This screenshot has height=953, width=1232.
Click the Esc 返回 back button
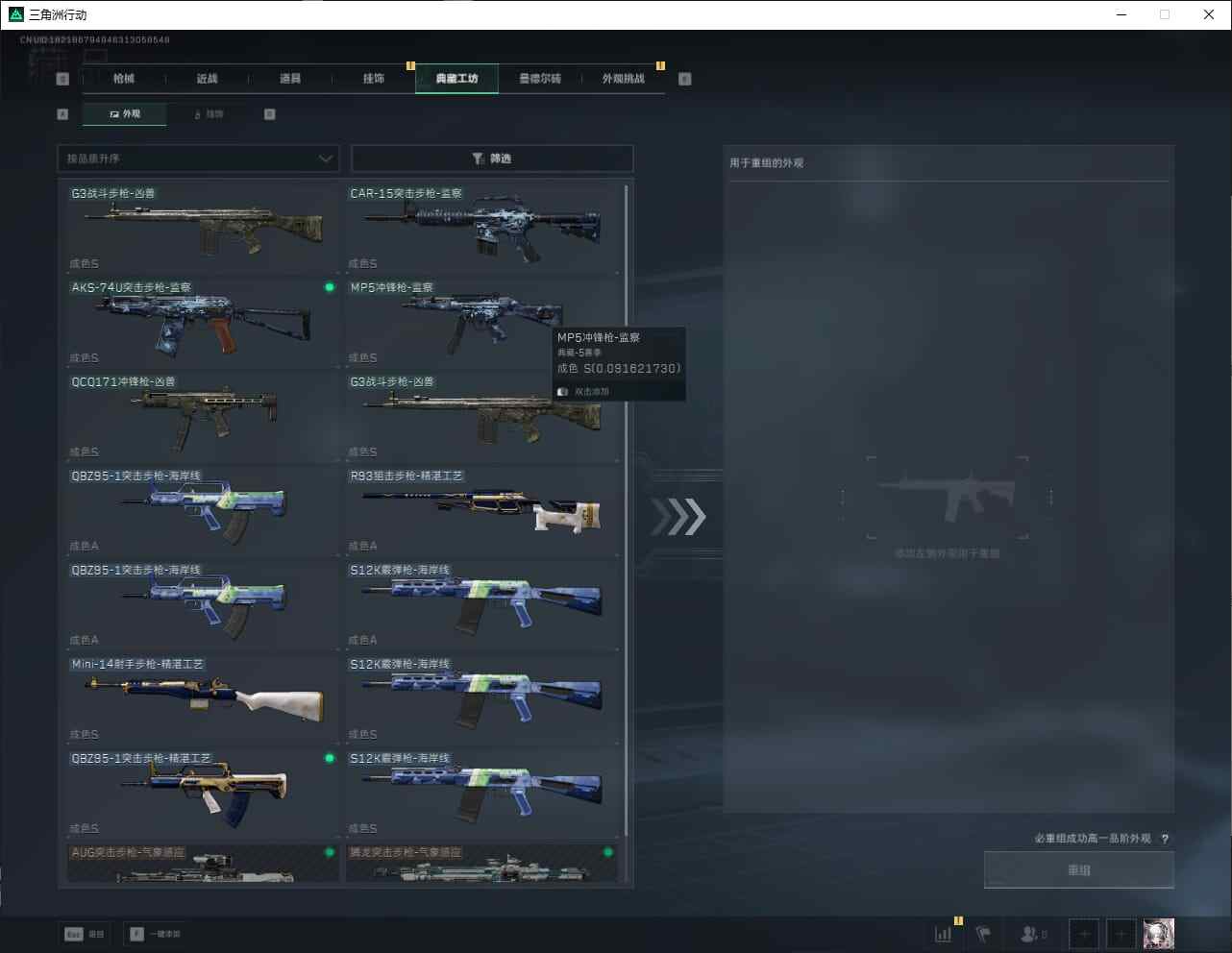click(85, 934)
